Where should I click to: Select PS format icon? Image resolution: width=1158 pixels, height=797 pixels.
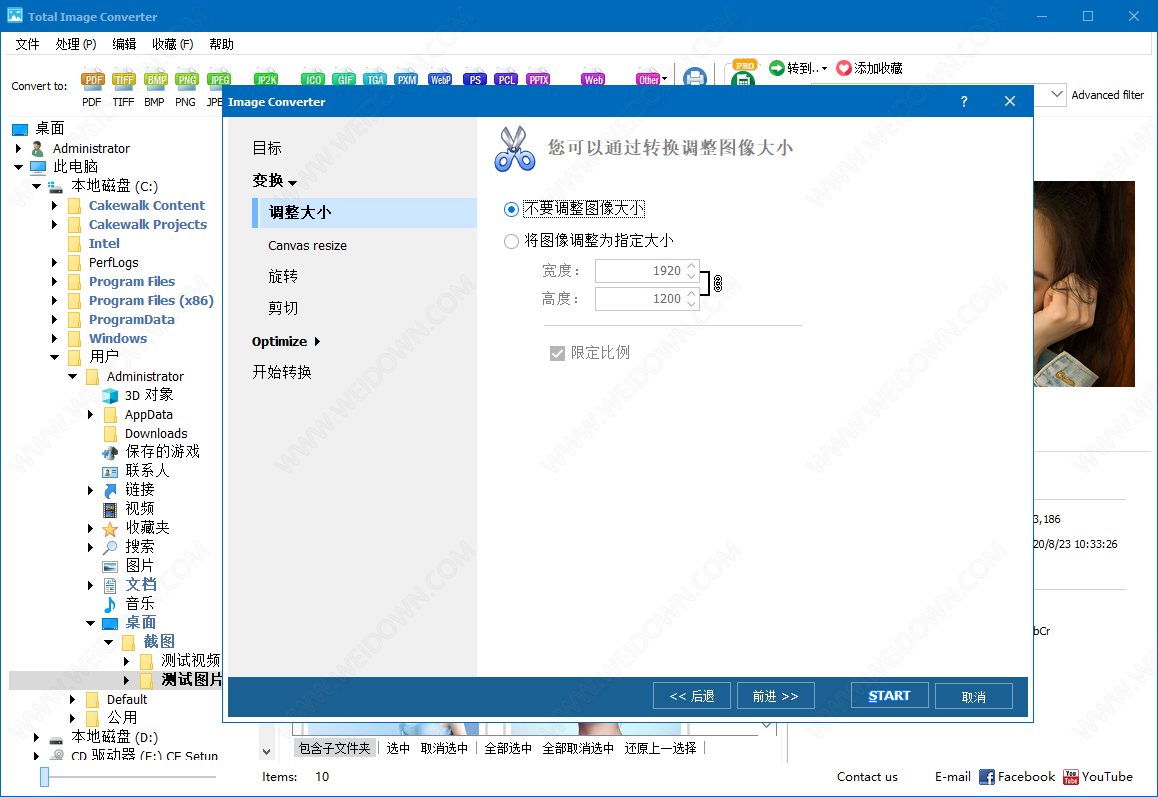click(x=475, y=79)
